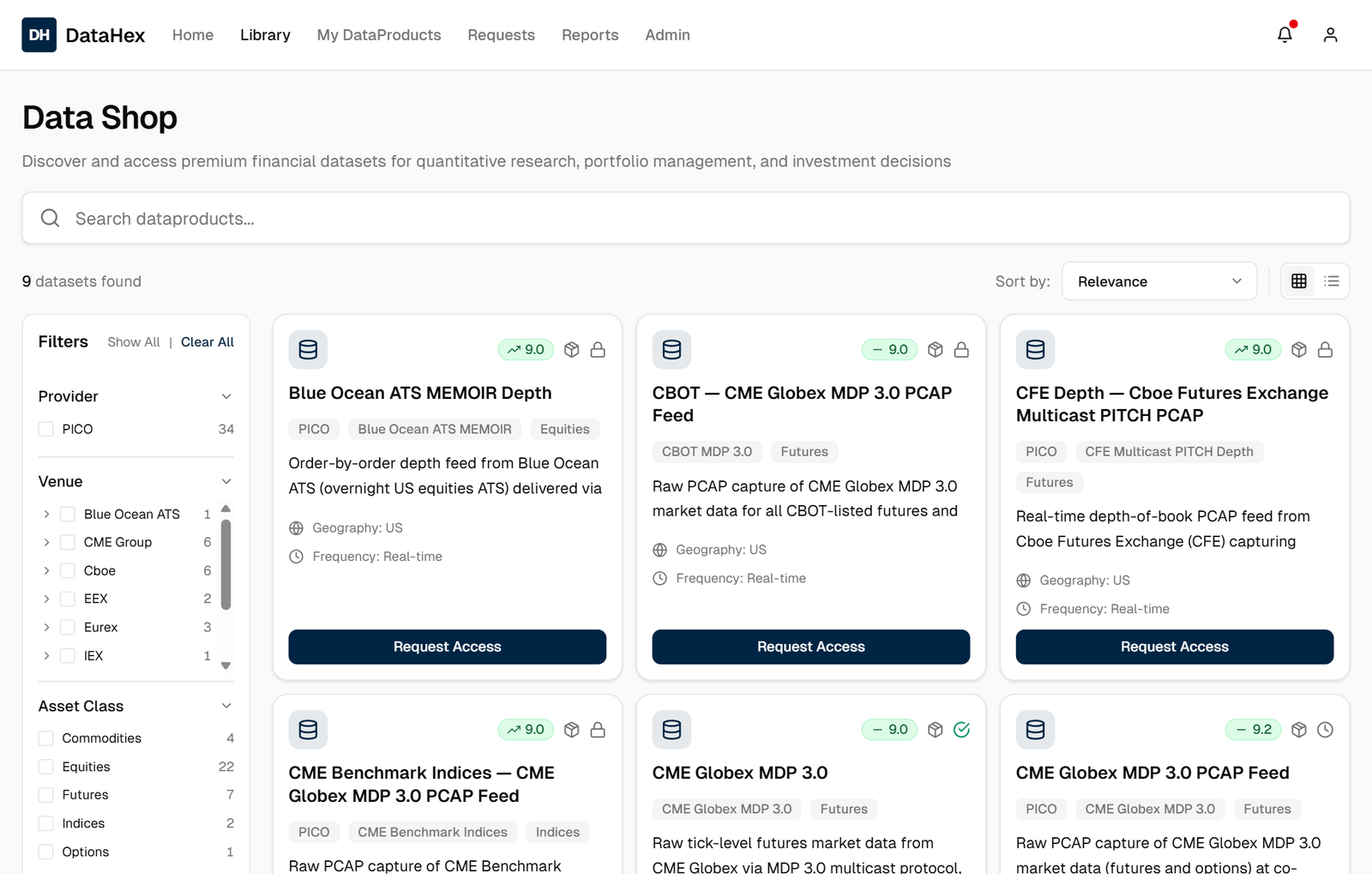Tick the Cboe venue checkbox

pyautogui.click(x=68, y=570)
